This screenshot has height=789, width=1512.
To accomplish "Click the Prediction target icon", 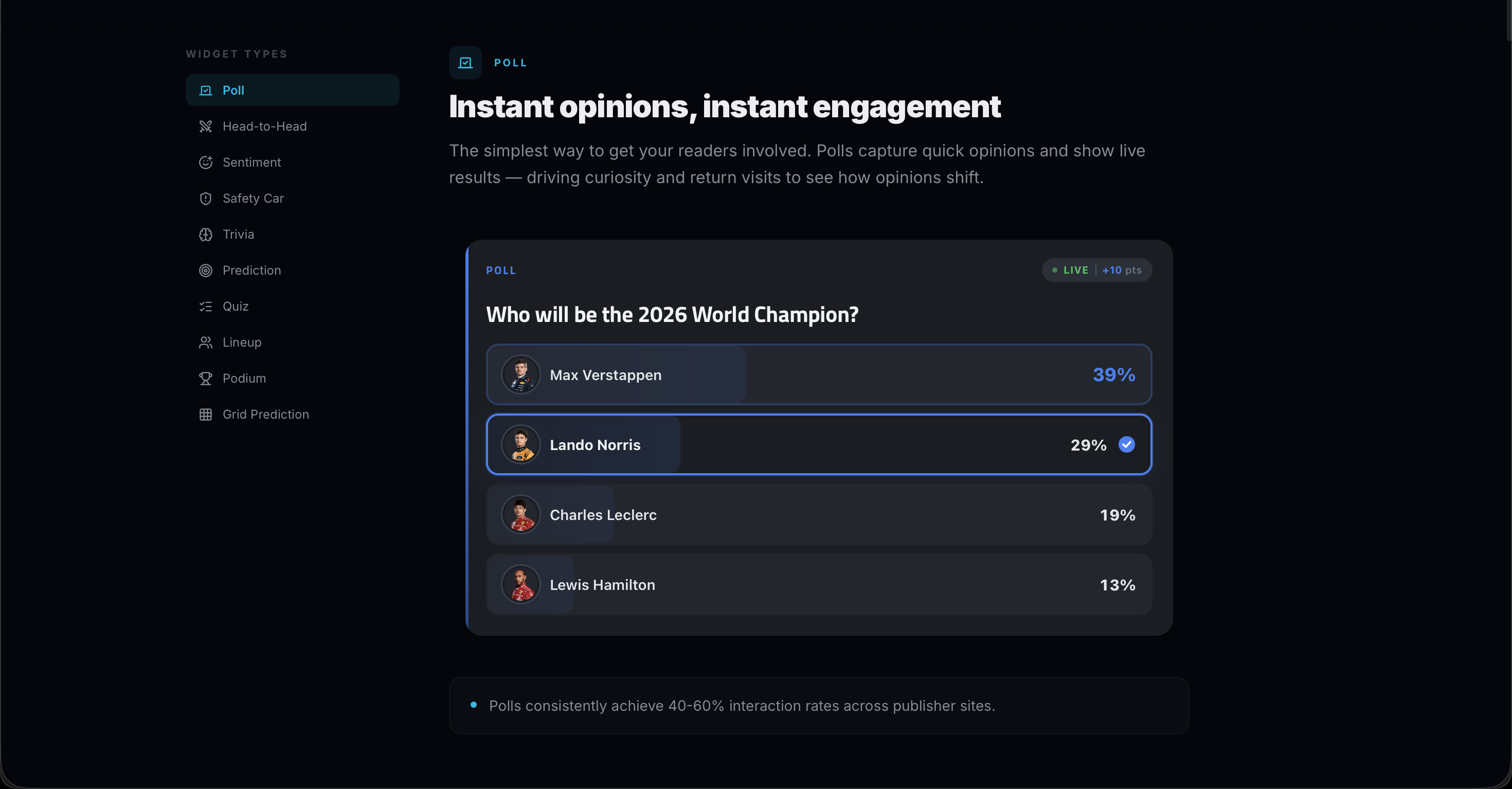I will pos(205,271).
